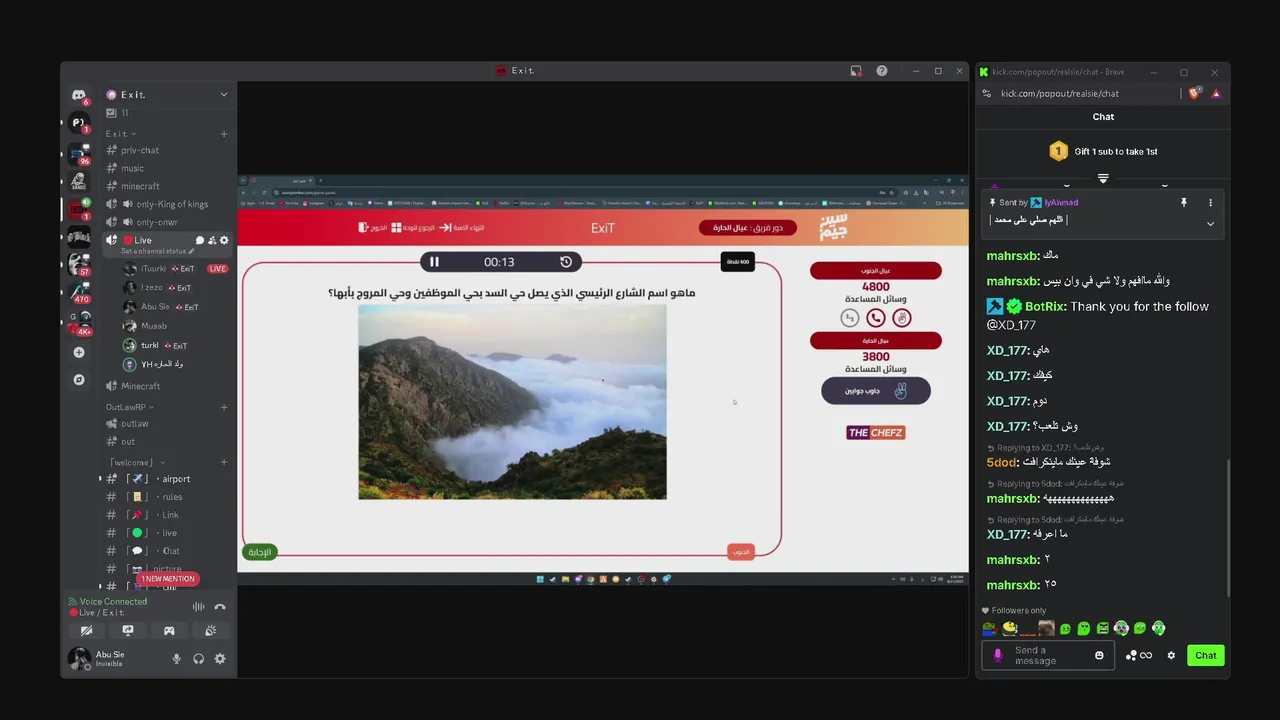This screenshot has width=1280, height=720.
Task: Click the call-a-friend help icon
Action: (x=876, y=318)
